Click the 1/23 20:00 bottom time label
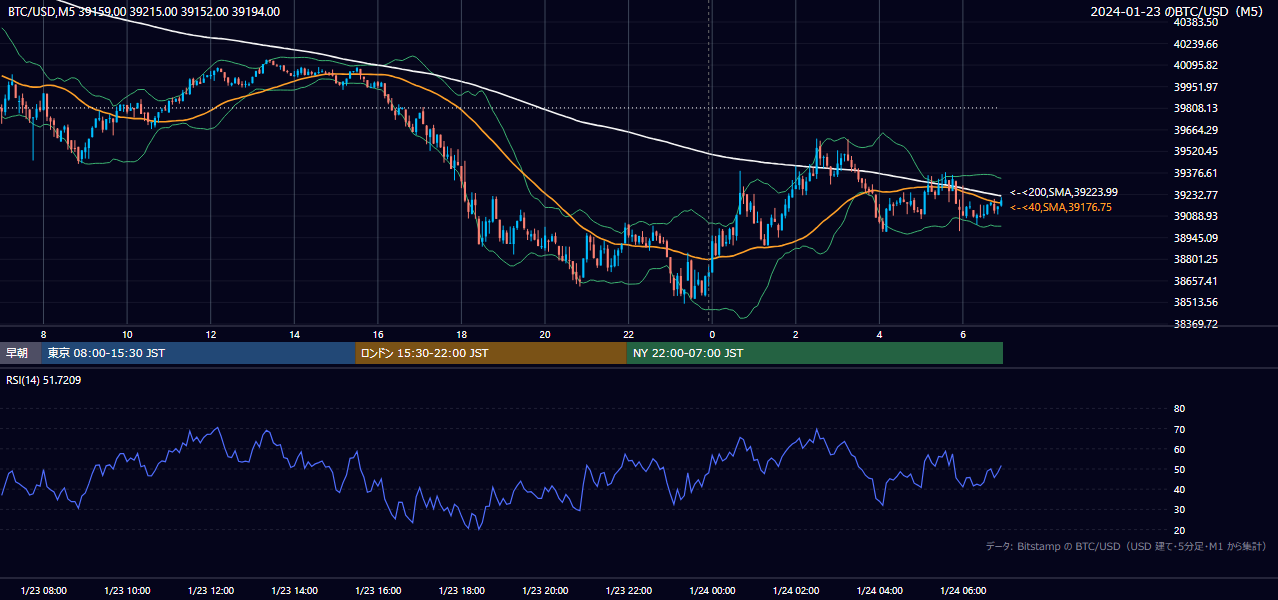 [545, 591]
